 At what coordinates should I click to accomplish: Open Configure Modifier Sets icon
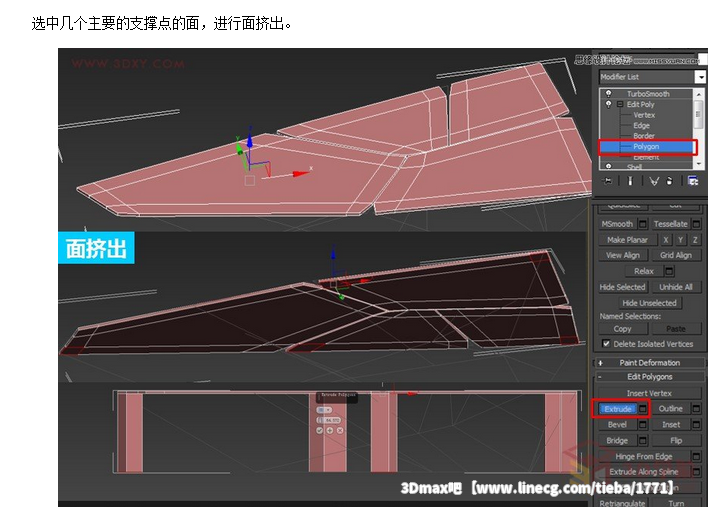tap(693, 181)
